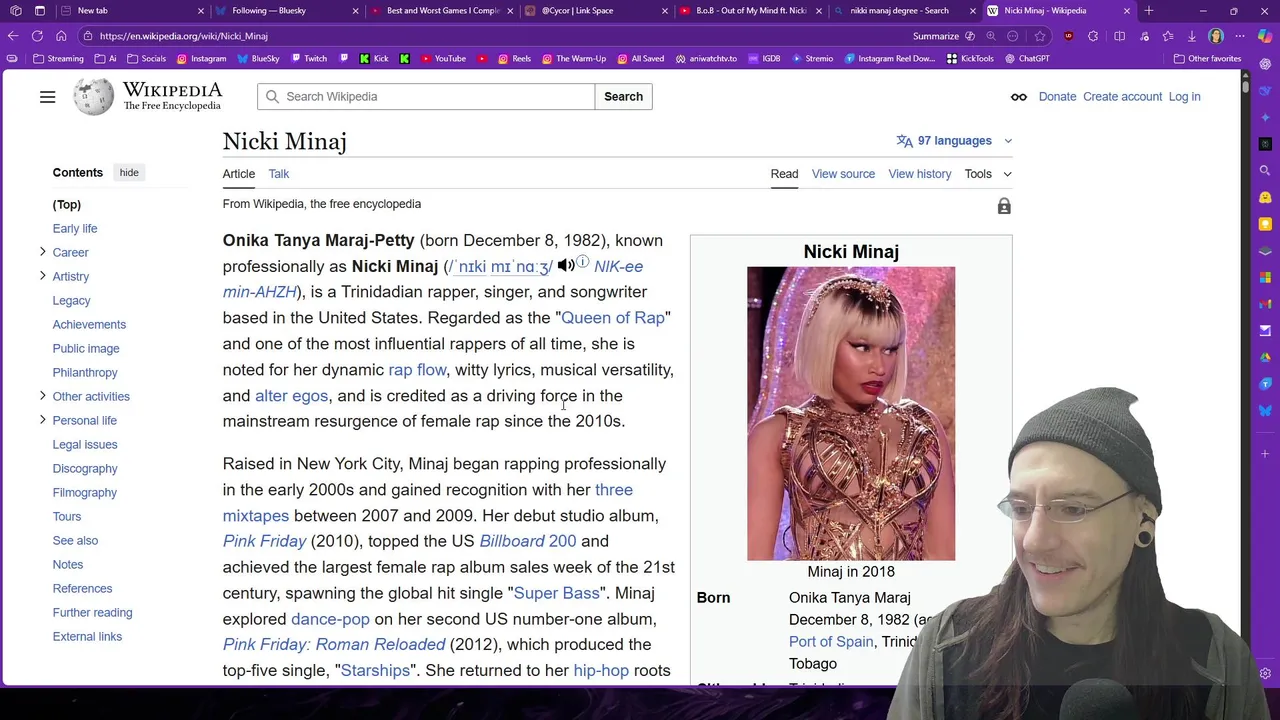Switch to the Talk tab
The image size is (1280, 720).
(278, 174)
